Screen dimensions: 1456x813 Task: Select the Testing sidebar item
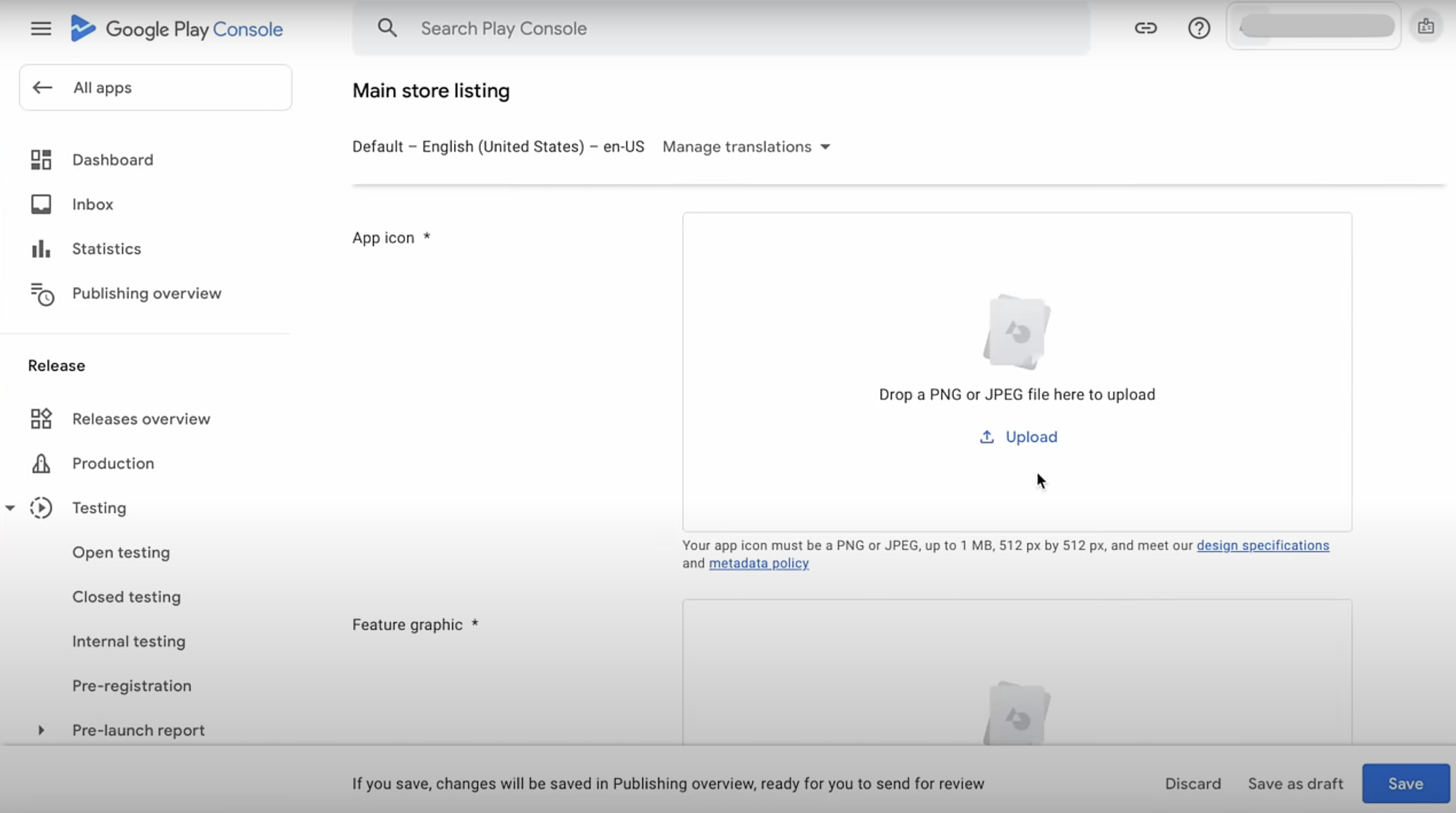click(x=99, y=508)
